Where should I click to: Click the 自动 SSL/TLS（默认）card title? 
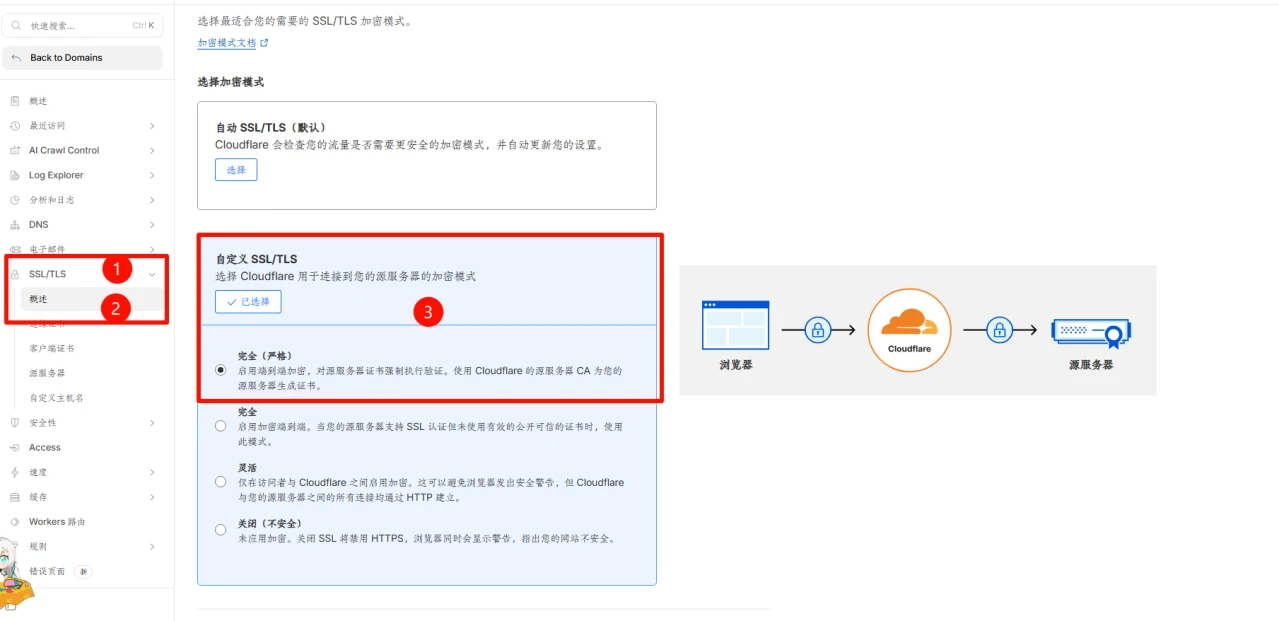[270, 128]
